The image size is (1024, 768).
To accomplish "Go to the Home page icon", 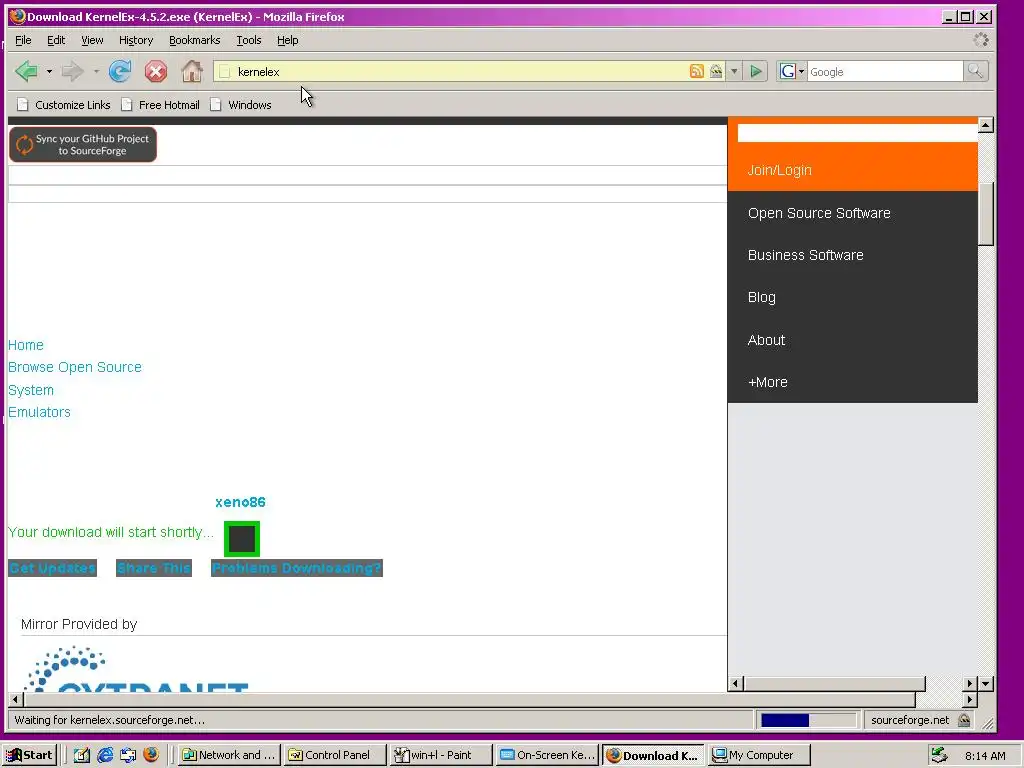I will (191, 71).
